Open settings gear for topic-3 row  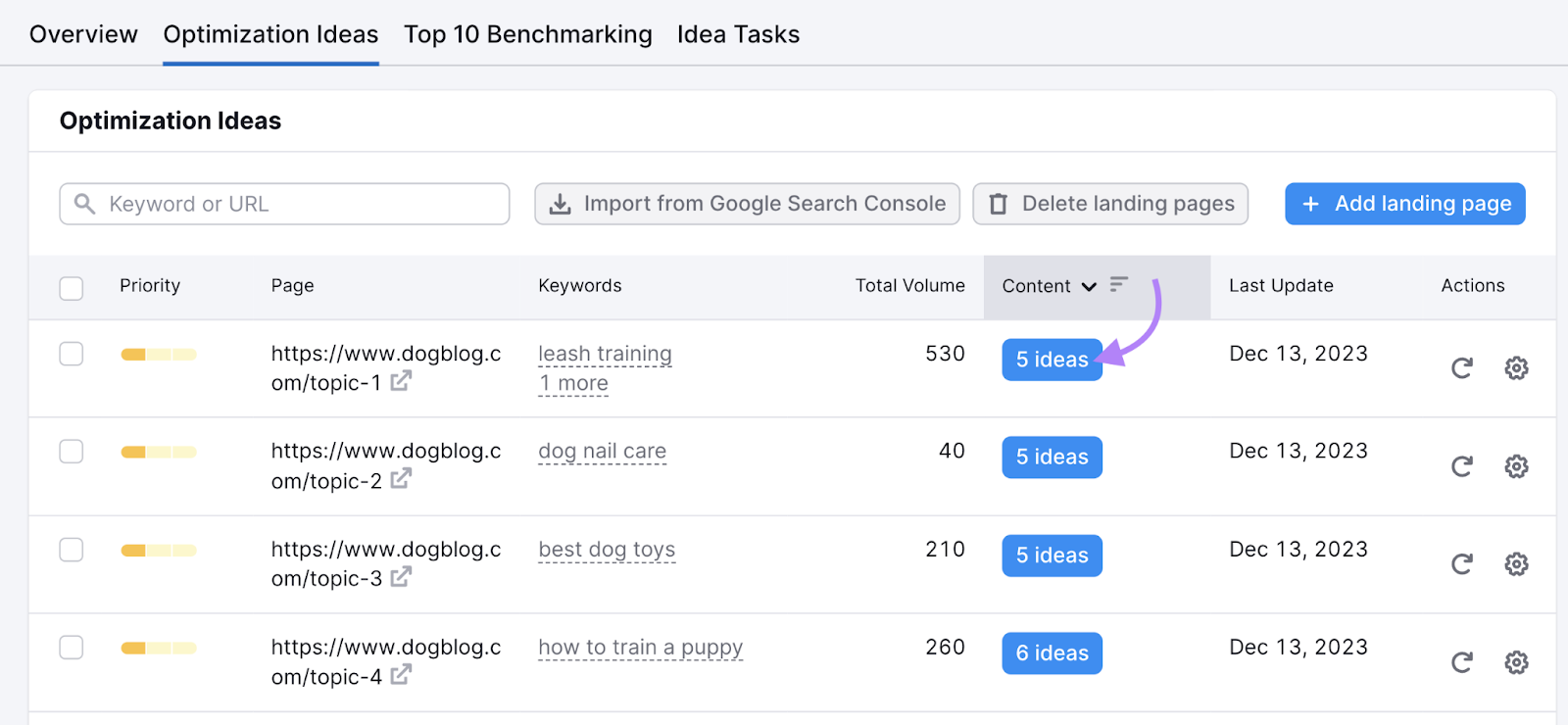[1516, 564]
